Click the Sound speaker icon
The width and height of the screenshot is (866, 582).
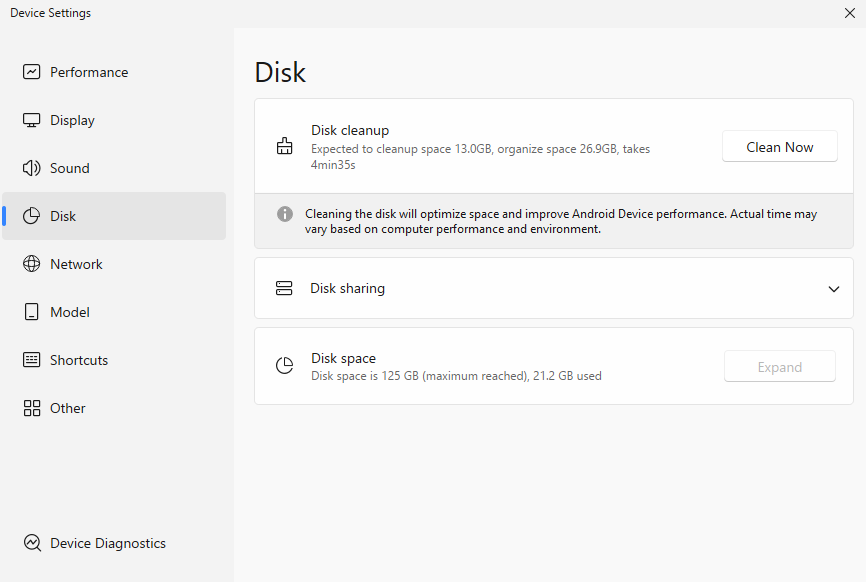point(32,168)
